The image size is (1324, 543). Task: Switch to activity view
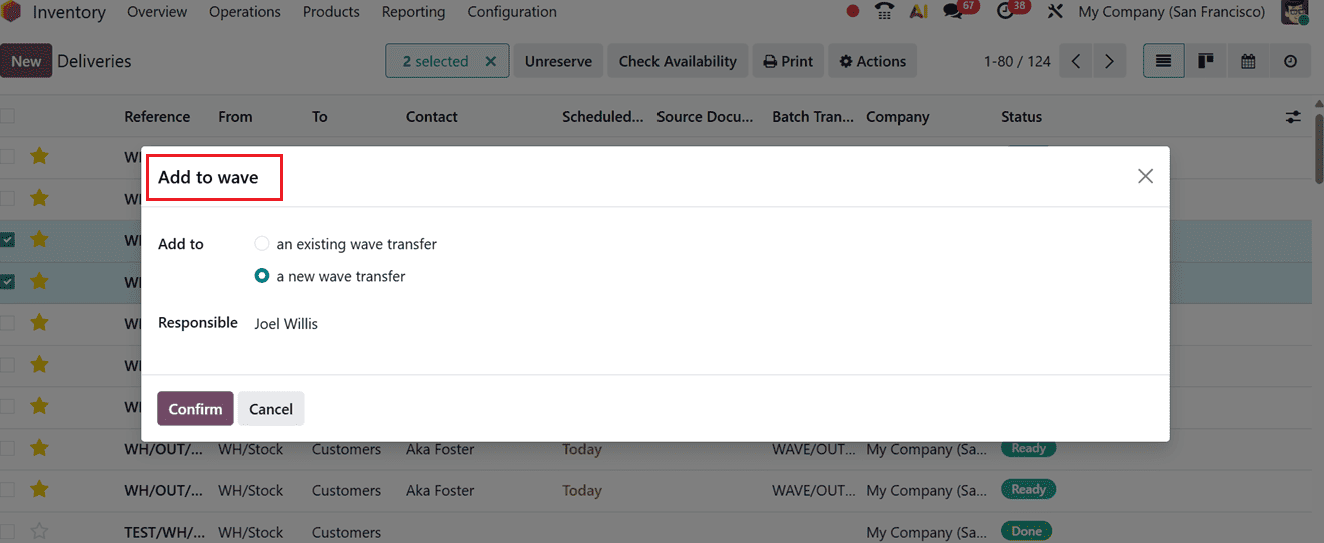pos(1290,61)
